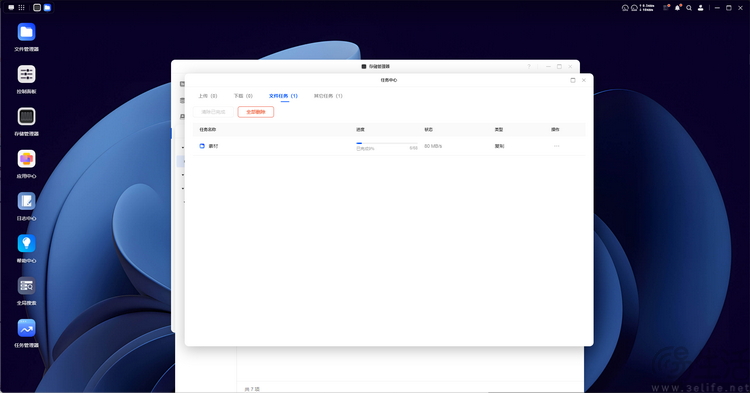This screenshot has height=393, width=750.
Task: Open the 日志中心 desktop icon
Action: tap(26, 201)
